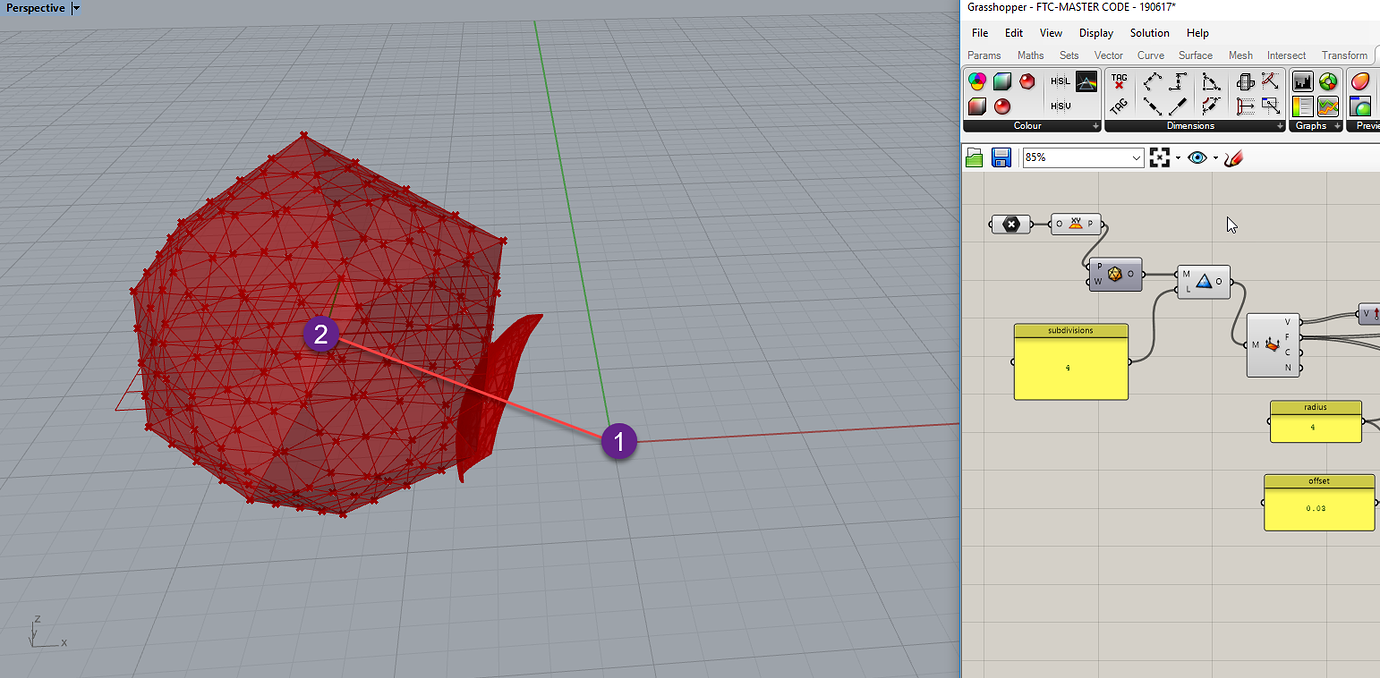Click the Save Definition disk icon
This screenshot has height=678, width=1380.
coord(1001,157)
